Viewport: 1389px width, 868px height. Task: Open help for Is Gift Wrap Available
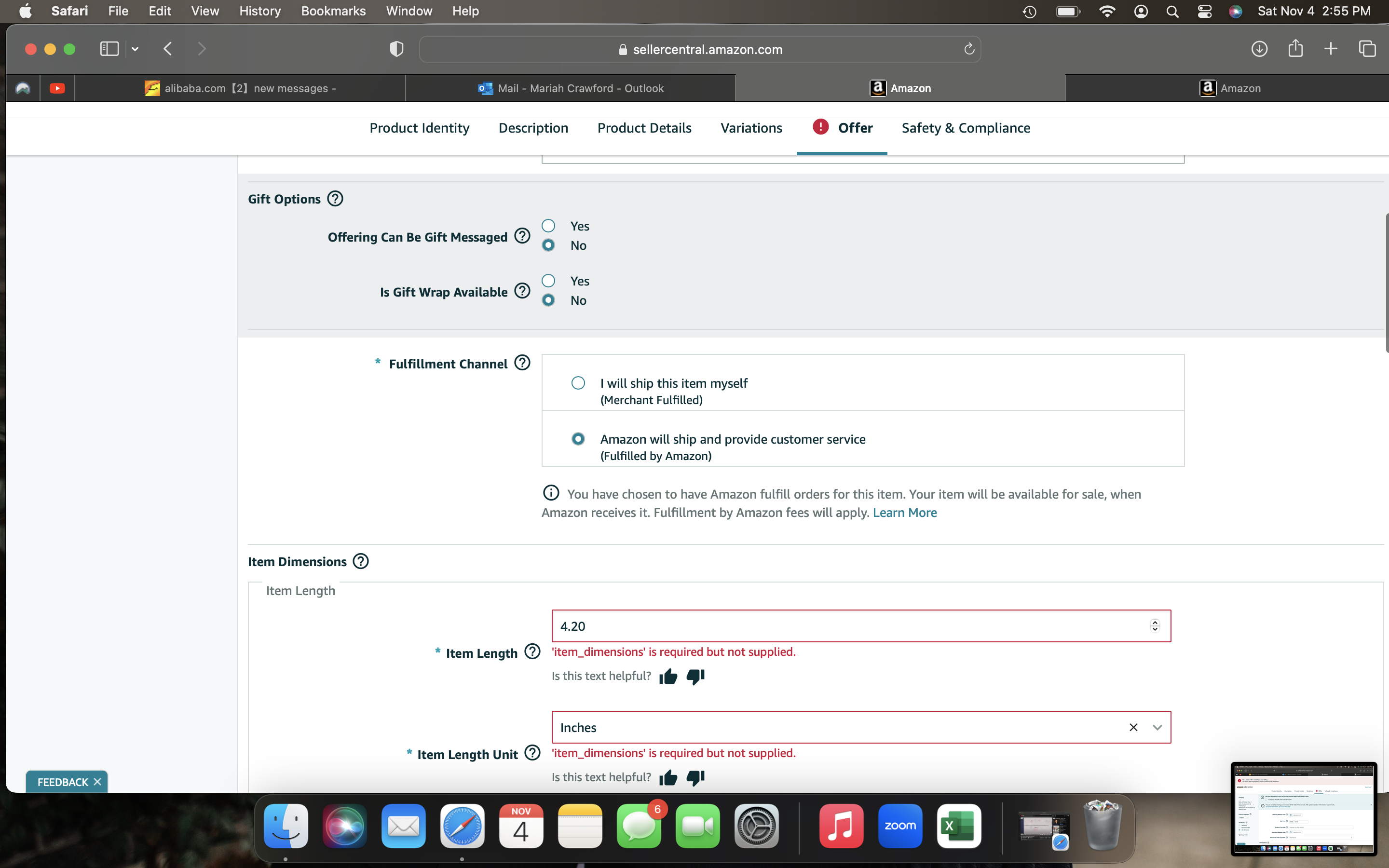pos(522,291)
